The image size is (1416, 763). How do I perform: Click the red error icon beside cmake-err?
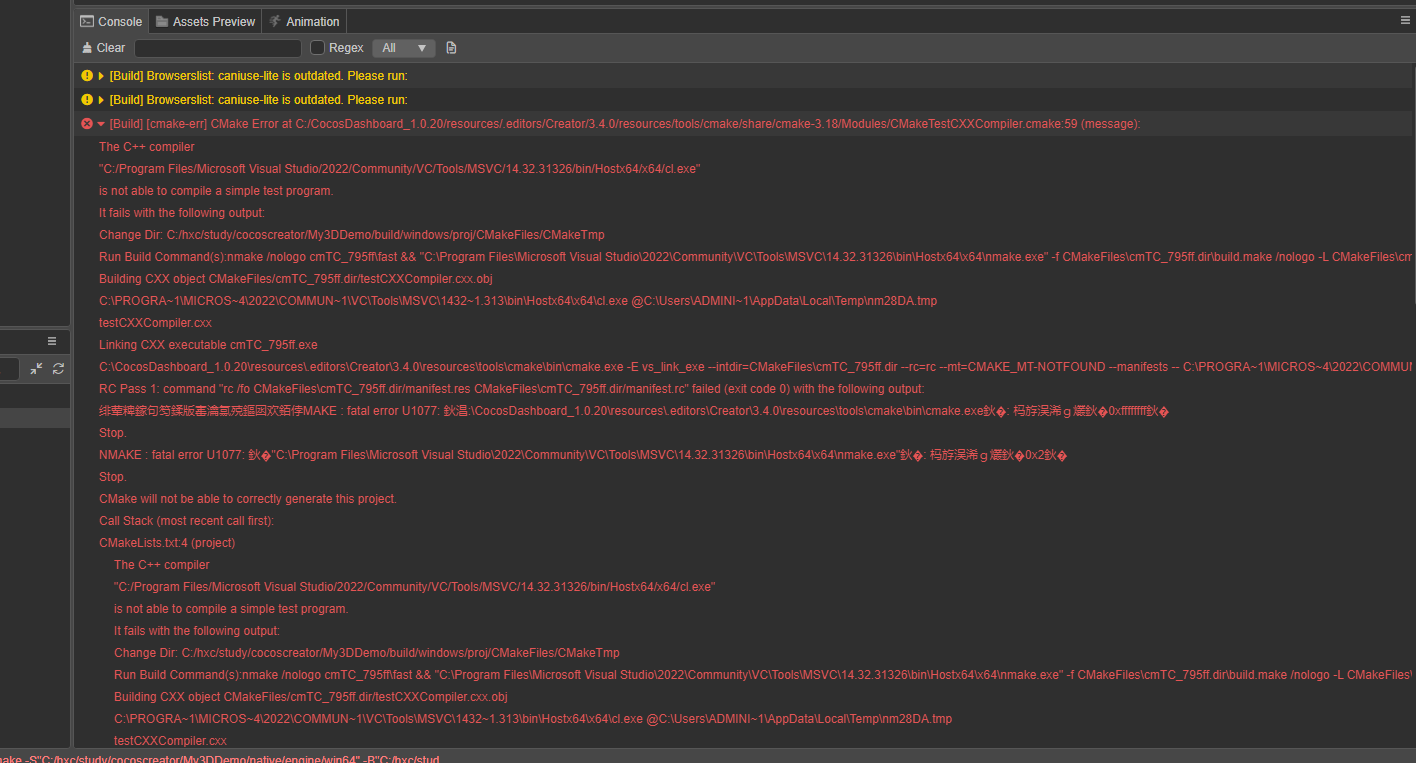(87, 124)
